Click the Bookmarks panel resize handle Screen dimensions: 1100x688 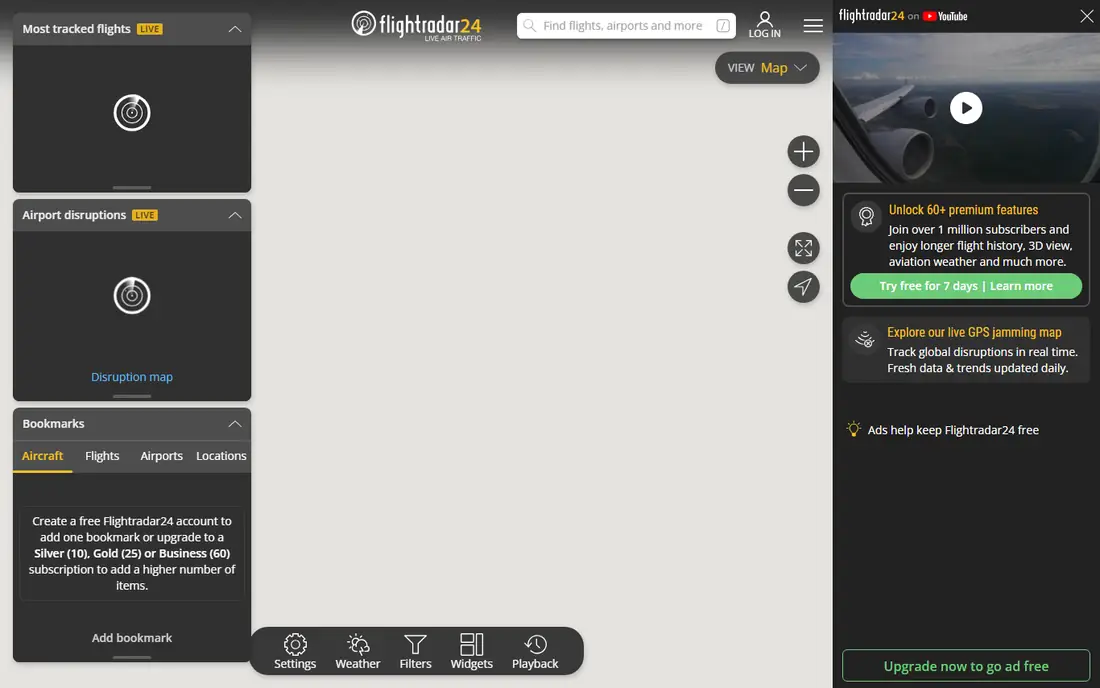tap(132, 657)
